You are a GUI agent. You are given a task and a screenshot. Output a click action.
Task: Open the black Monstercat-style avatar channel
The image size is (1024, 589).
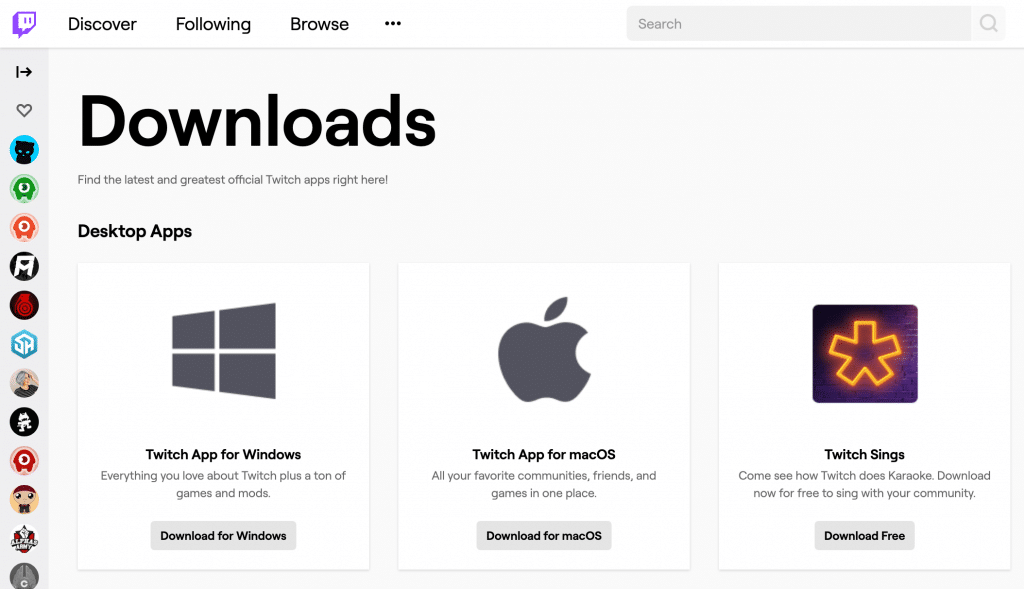tap(24, 422)
